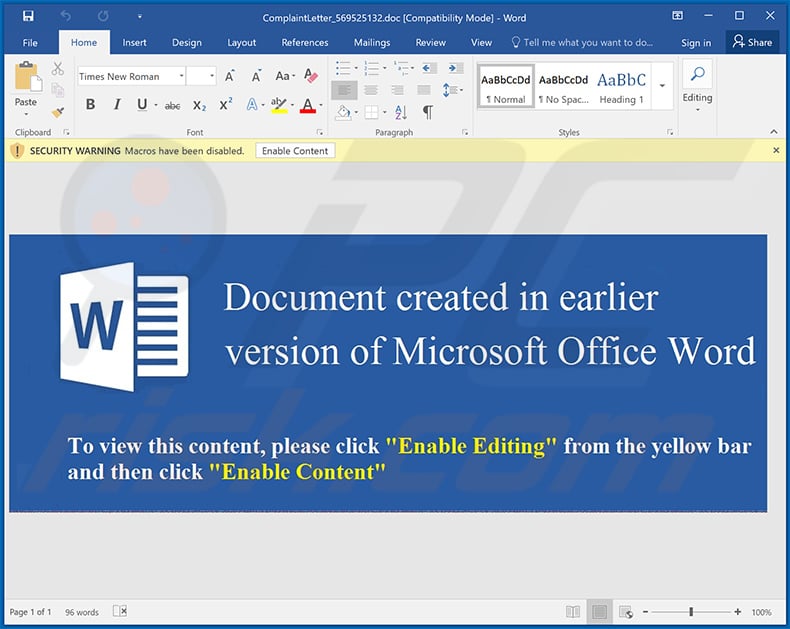The height and width of the screenshot is (629, 790).
Task: Select the Normal style
Action: click(x=506, y=86)
